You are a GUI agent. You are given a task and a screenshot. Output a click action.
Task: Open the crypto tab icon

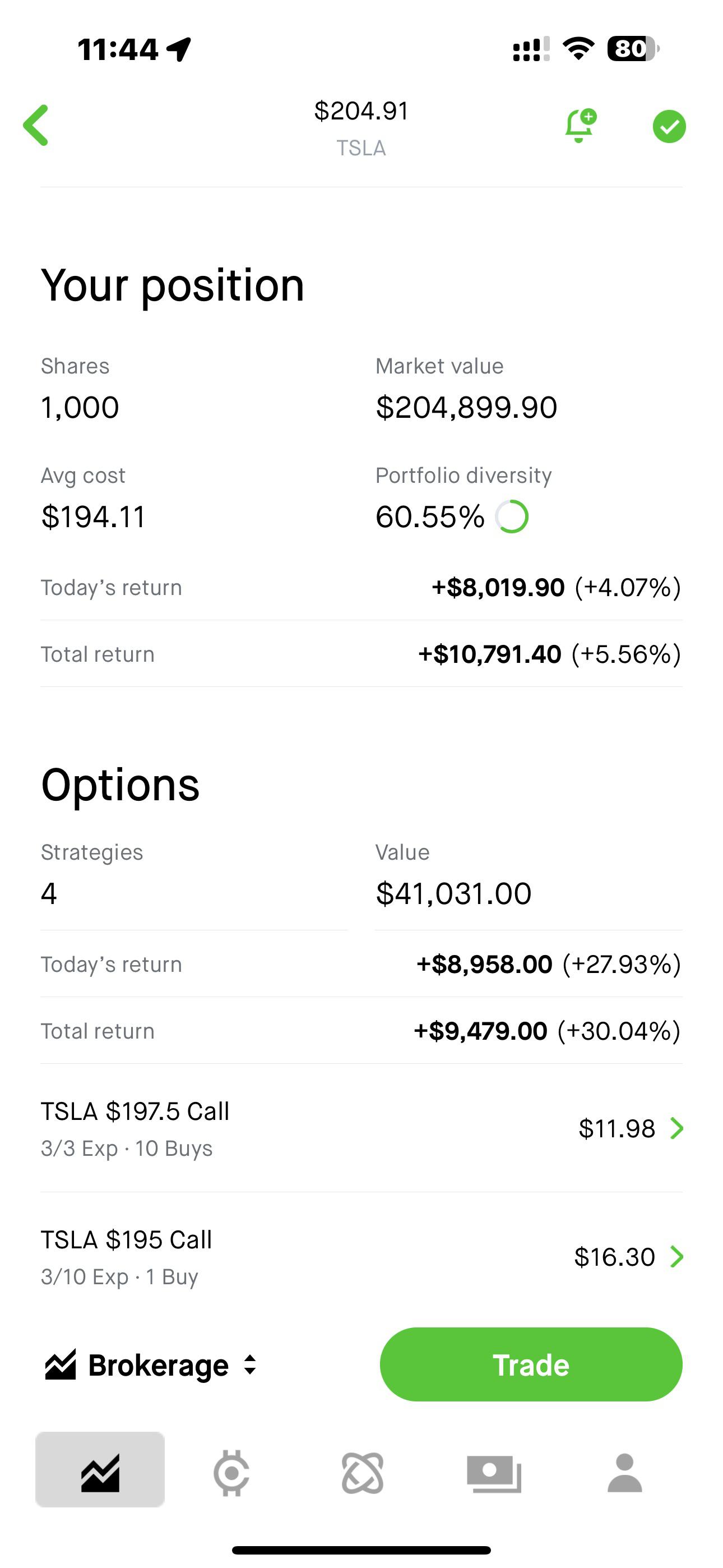tap(231, 1473)
